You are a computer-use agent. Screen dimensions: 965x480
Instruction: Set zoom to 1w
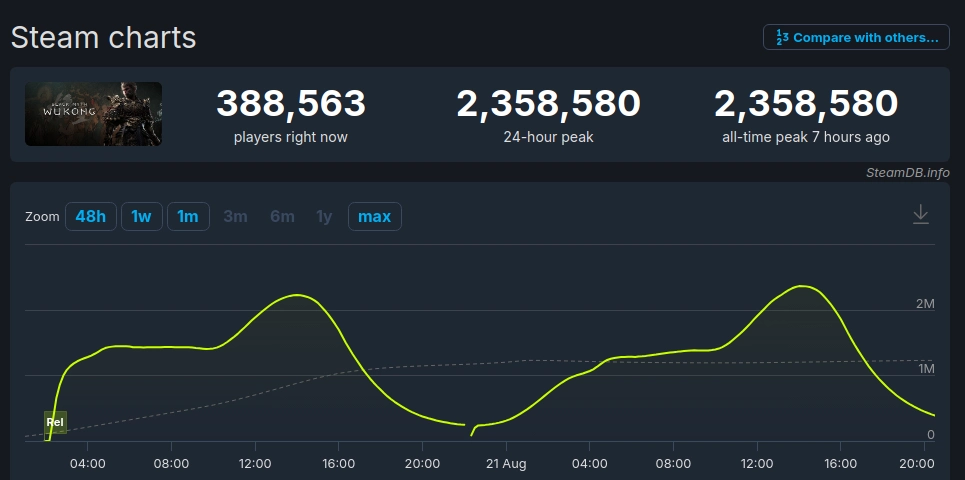(x=142, y=217)
